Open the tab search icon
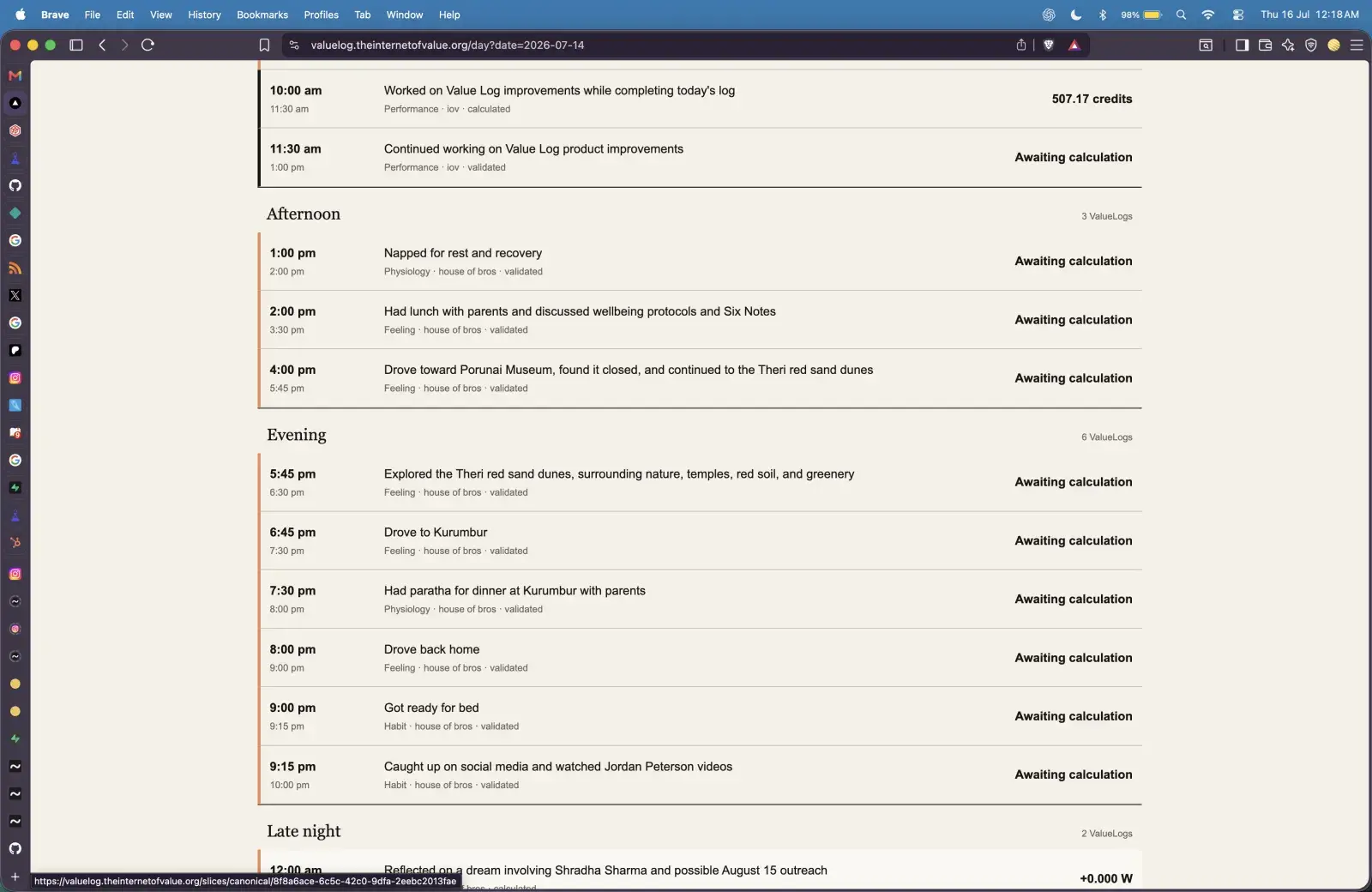 point(1205,45)
